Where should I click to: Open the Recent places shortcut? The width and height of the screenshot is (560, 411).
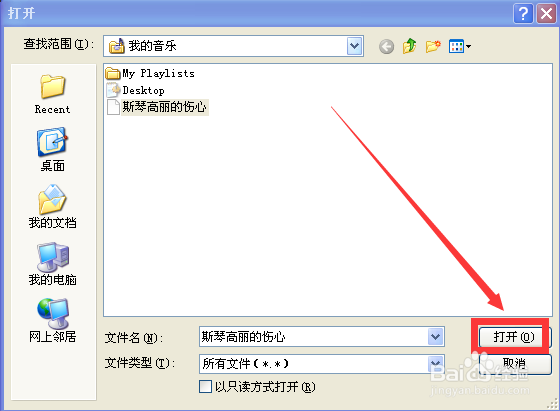pos(52,94)
